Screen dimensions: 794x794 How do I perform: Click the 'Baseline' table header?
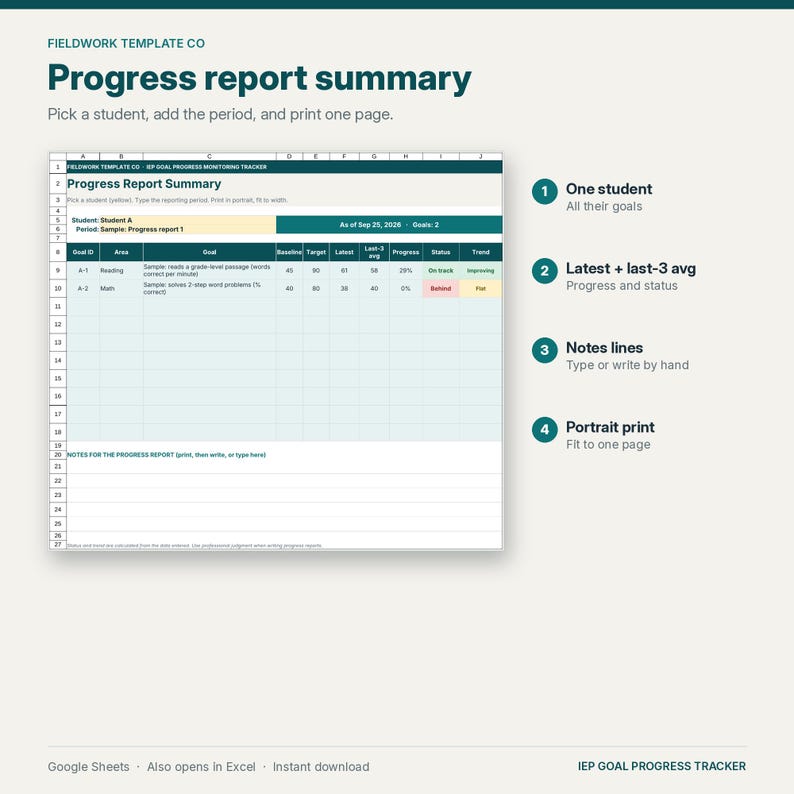(x=289, y=252)
